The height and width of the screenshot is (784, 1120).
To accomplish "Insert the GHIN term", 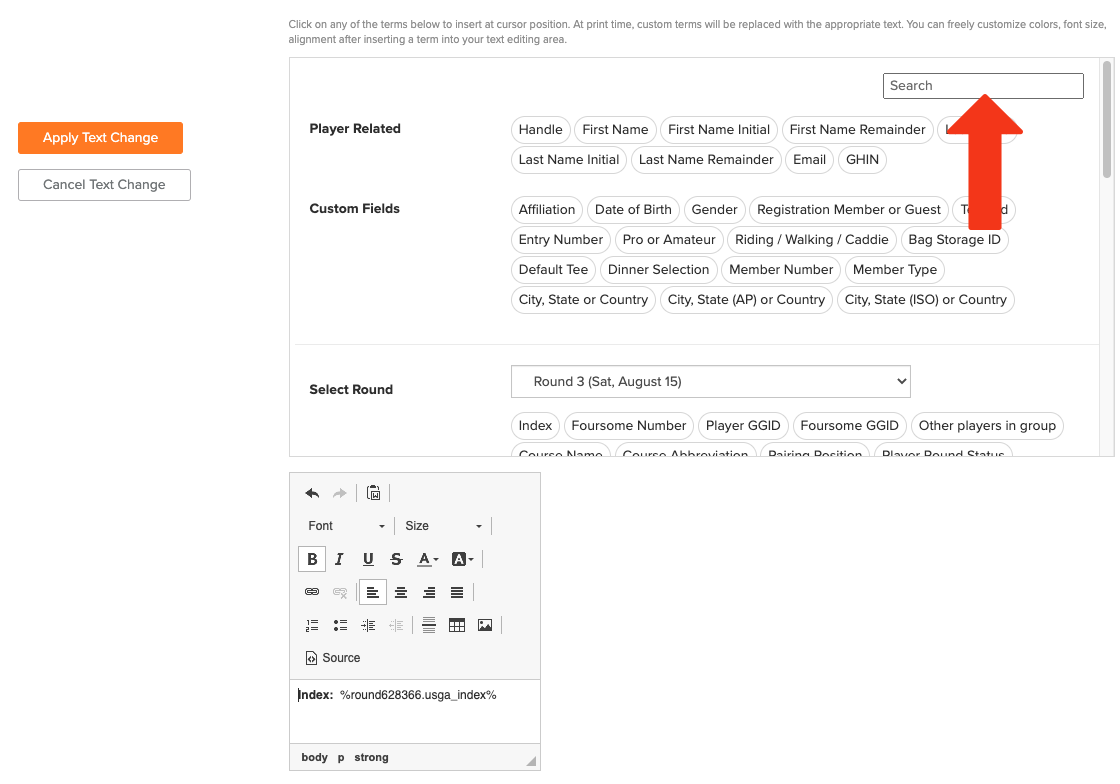I will tap(862, 160).
